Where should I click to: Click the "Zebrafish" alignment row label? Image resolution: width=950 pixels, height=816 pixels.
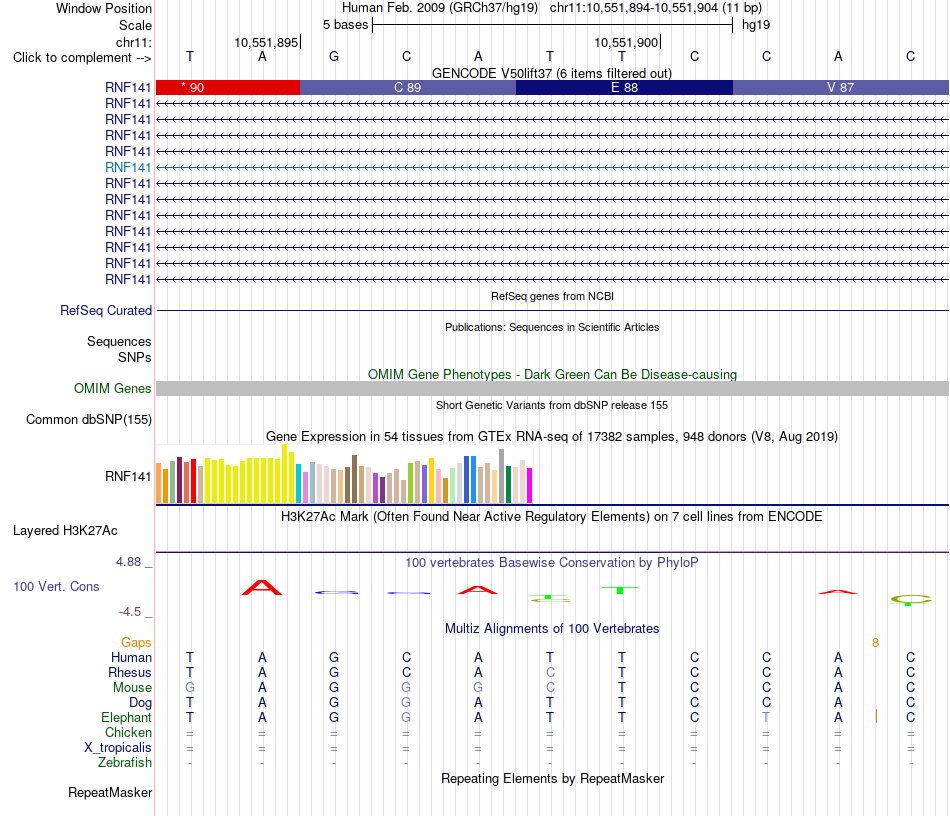[125, 762]
